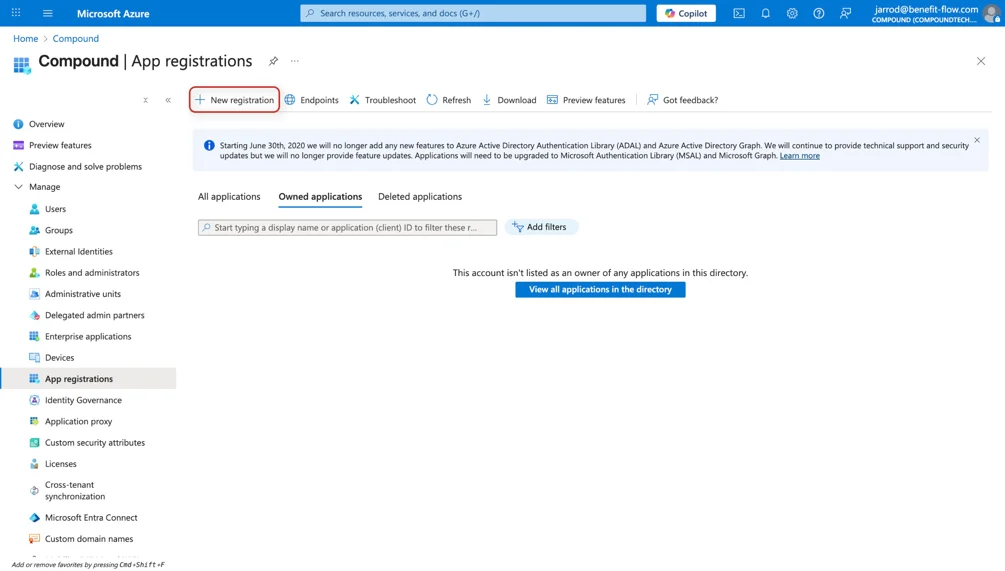Download the application list
This screenshot has height=571, width=1005.
pyautogui.click(x=510, y=100)
